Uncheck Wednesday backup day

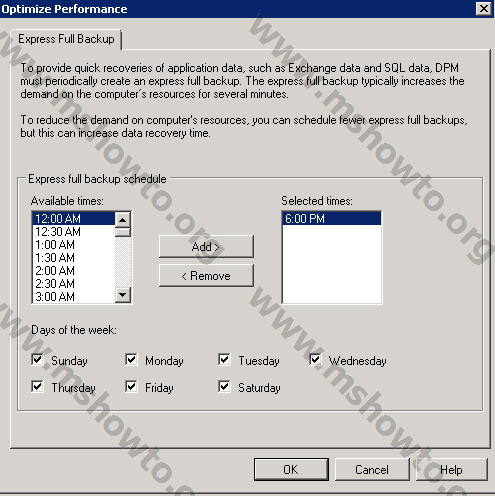pyautogui.click(x=315, y=360)
